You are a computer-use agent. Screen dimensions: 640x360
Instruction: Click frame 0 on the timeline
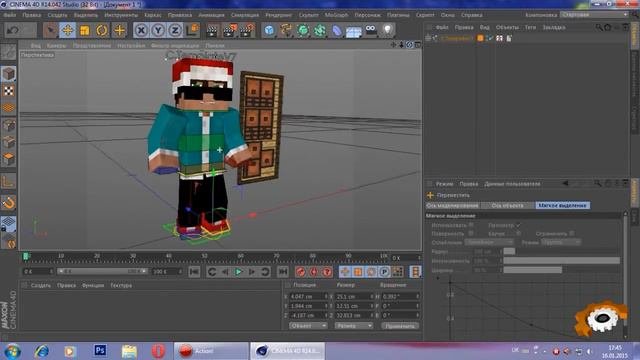click(x=26, y=257)
